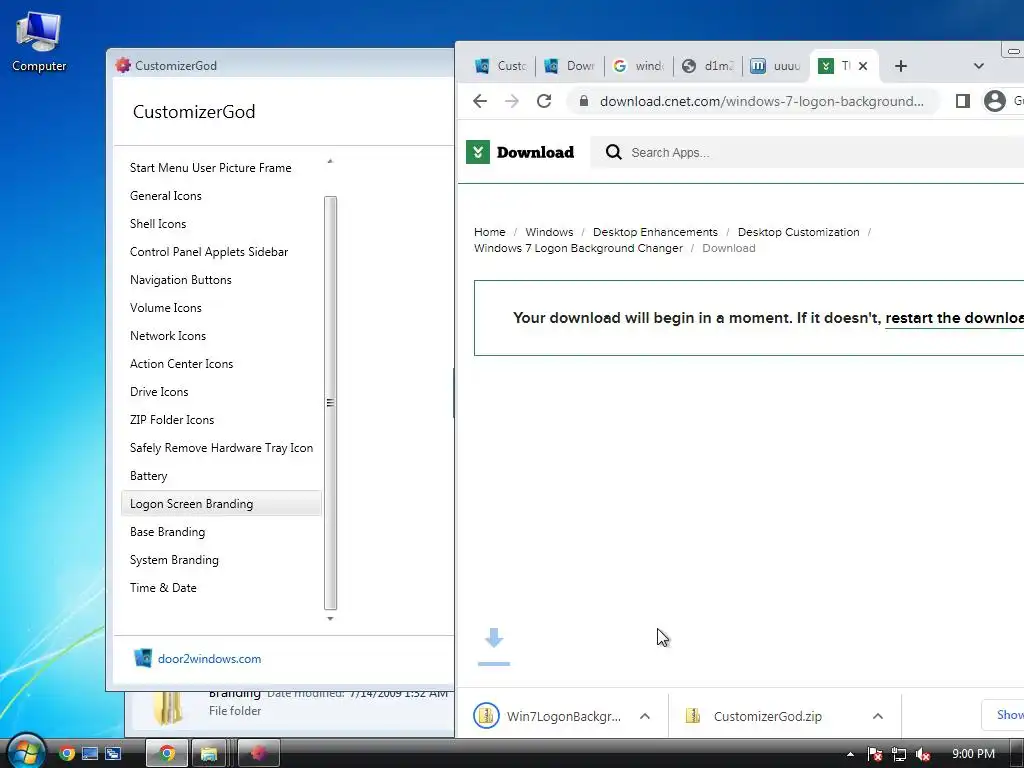
Task: Click the Switch windows quick launch icon
Action: [113, 754]
